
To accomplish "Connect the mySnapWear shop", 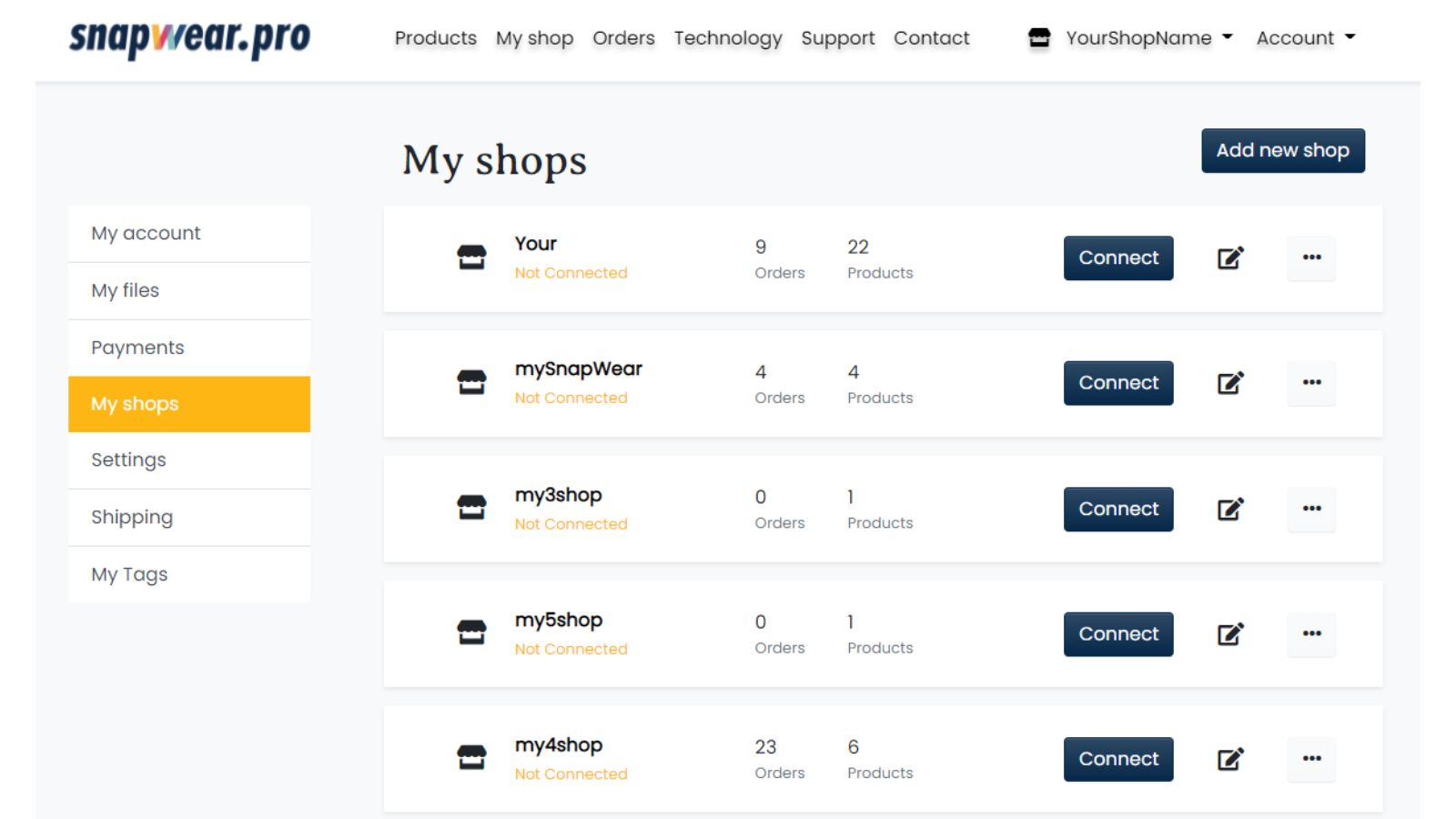I will [1118, 383].
